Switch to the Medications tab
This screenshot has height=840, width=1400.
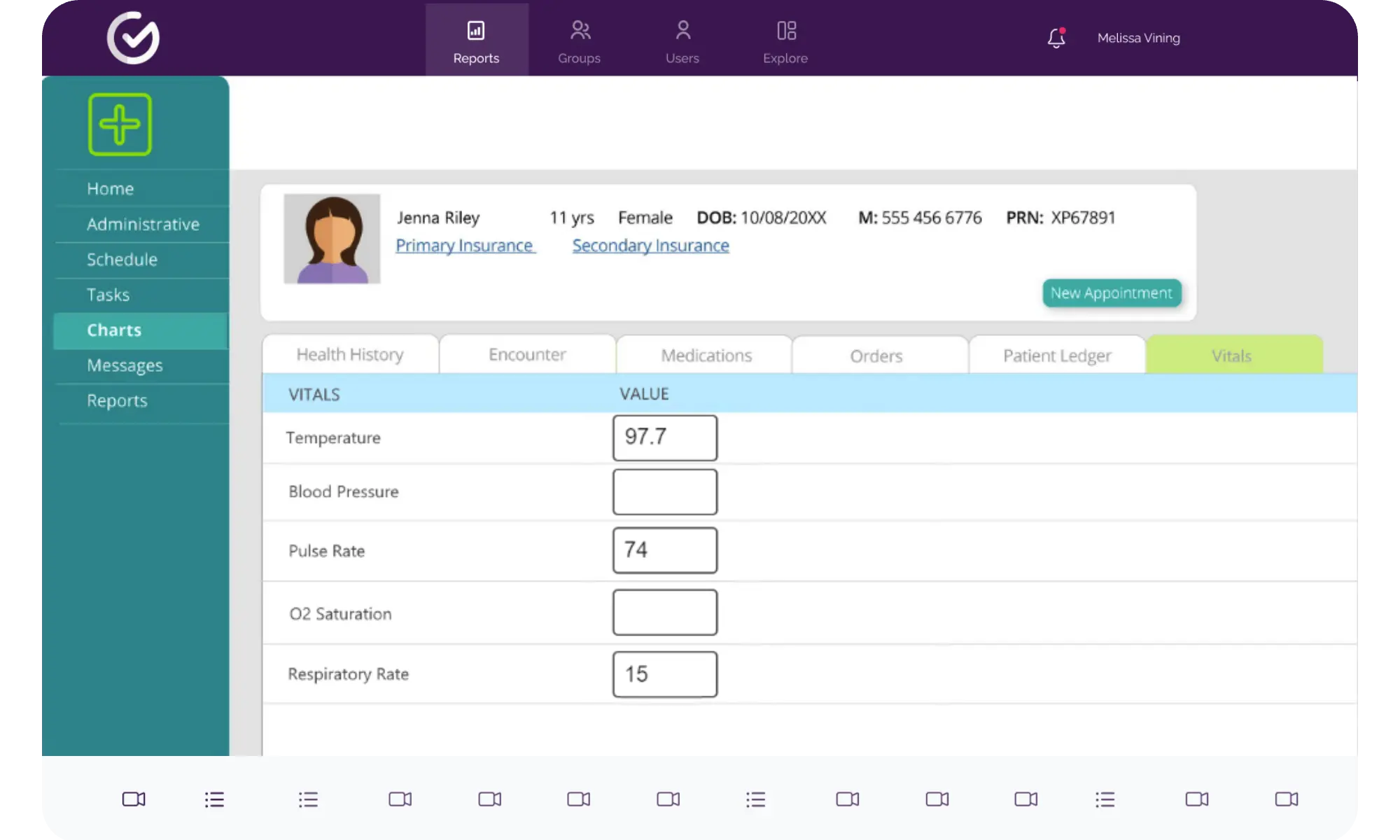pos(706,356)
